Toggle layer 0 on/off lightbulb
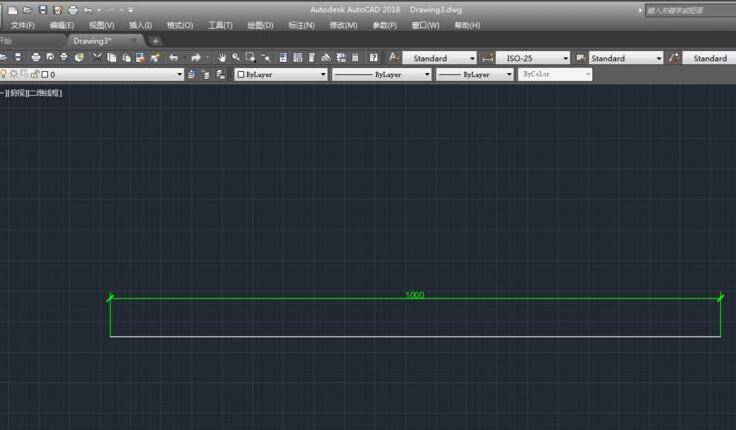 pos(4,74)
